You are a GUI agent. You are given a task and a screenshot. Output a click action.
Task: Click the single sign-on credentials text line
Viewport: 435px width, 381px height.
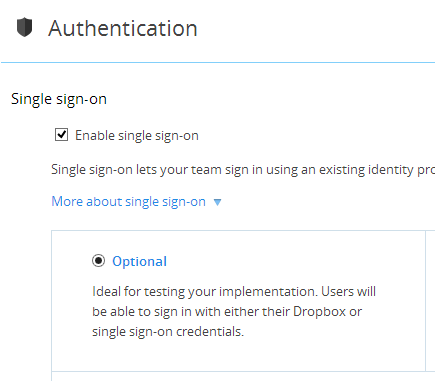[168, 332]
